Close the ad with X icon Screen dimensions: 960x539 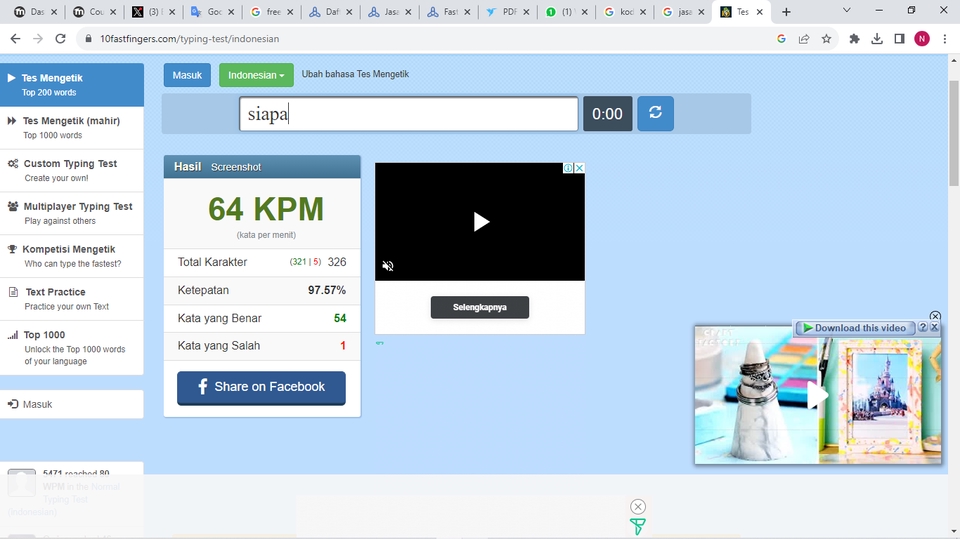(579, 168)
